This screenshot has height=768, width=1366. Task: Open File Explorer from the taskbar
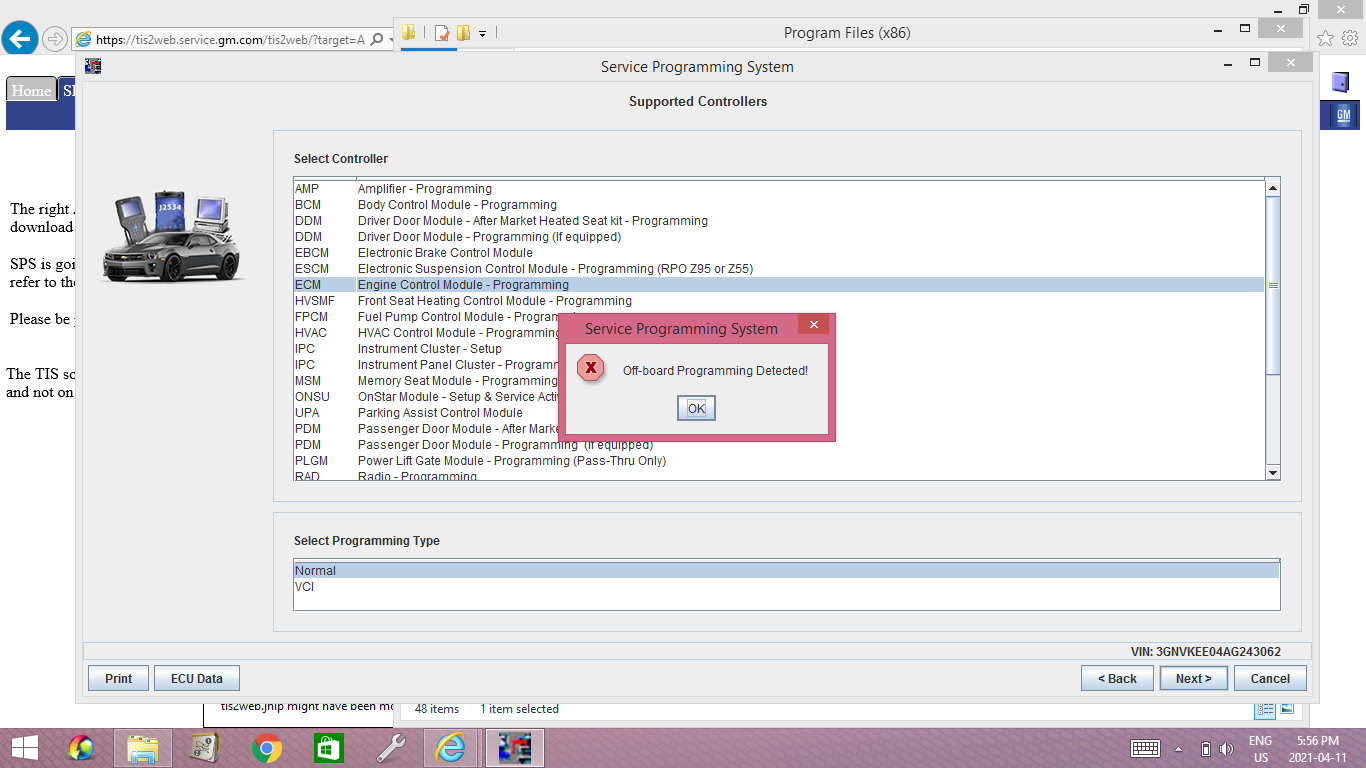[x=144, y=748]
